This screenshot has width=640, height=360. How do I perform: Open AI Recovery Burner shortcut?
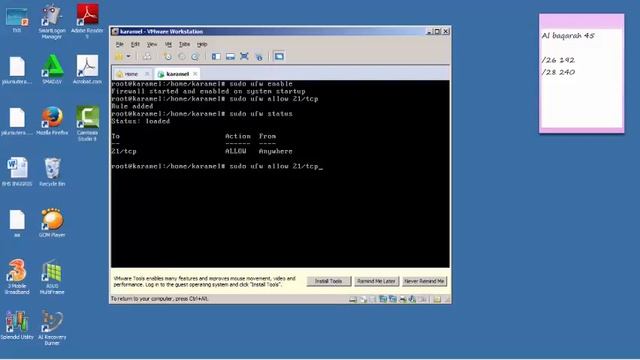click(x=52, y=328)
